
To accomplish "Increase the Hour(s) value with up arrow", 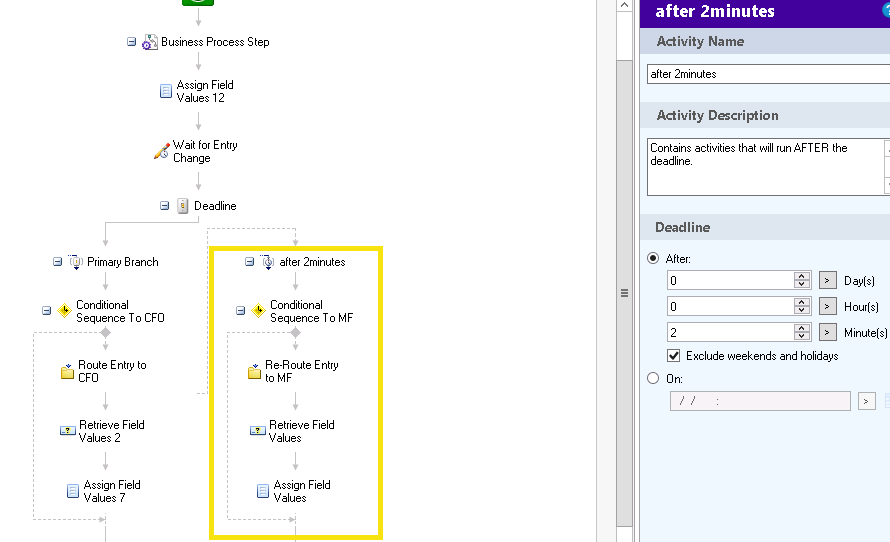I will [802, 302].
